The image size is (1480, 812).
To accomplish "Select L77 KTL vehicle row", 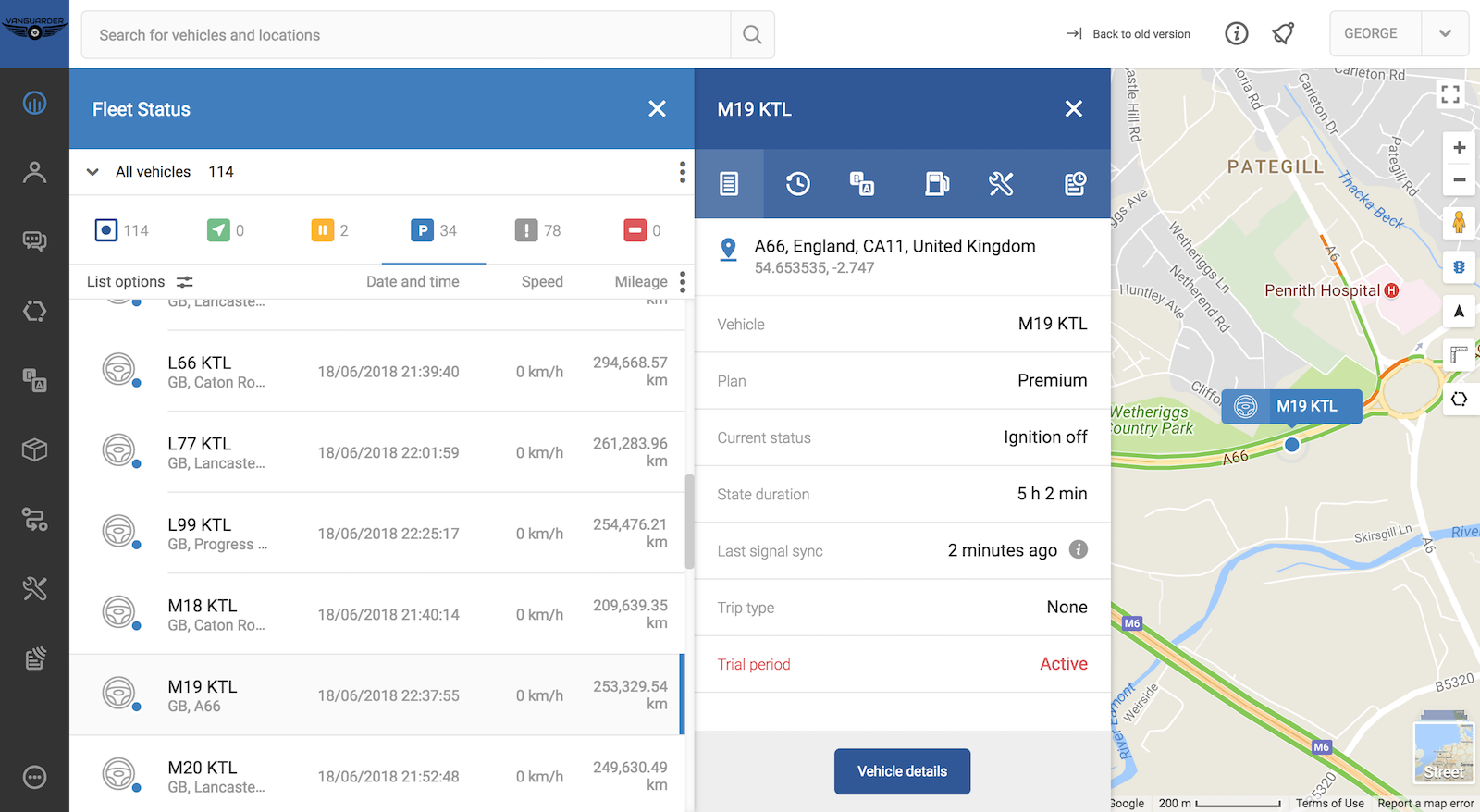I will tap(377, 452).
